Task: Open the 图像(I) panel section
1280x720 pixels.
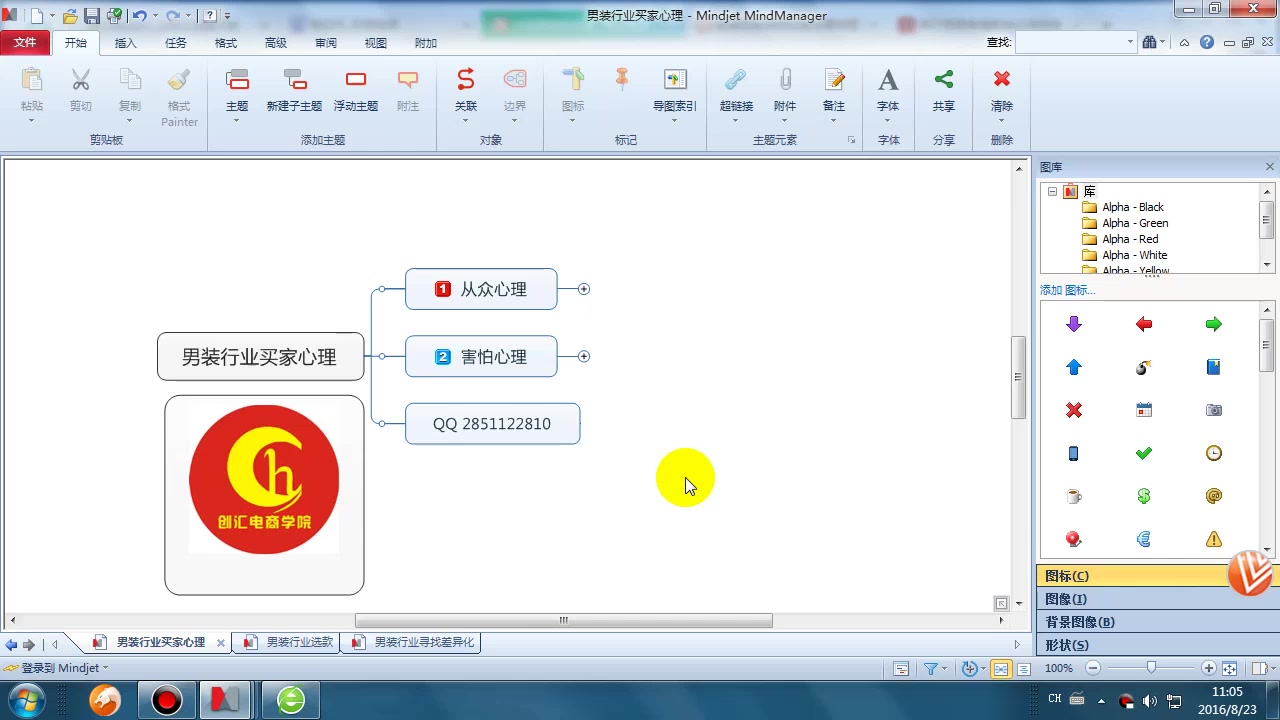Action: (x=1157, y=599)
